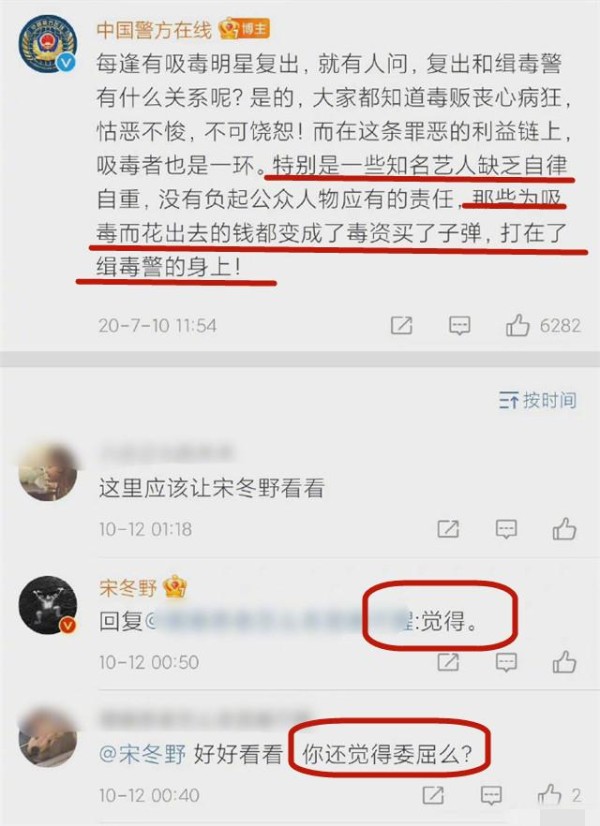Like the 这里应该让宋冬野看看 comment
Image resolution: width=600 pixels, height=826 pixels.
click(564, 529)
